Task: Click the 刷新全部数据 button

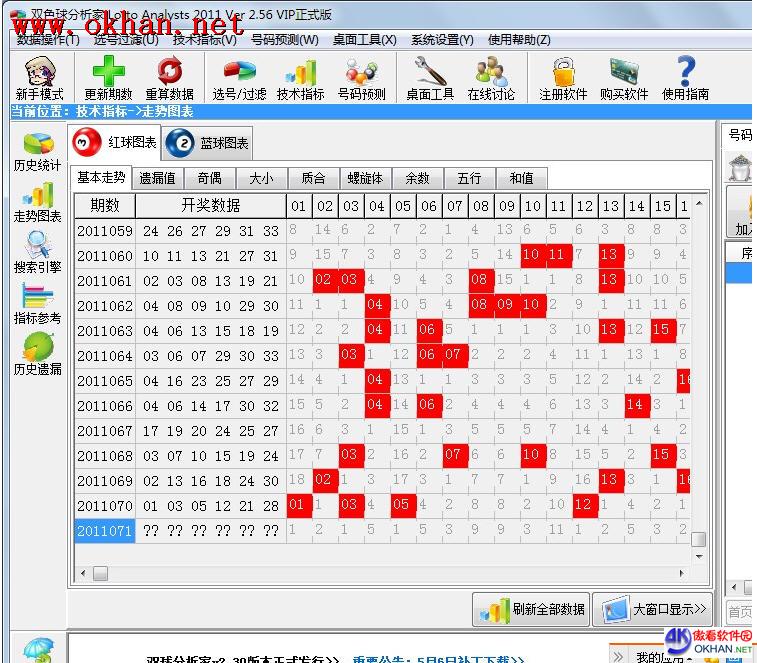Action: click(x=531, y=609)
